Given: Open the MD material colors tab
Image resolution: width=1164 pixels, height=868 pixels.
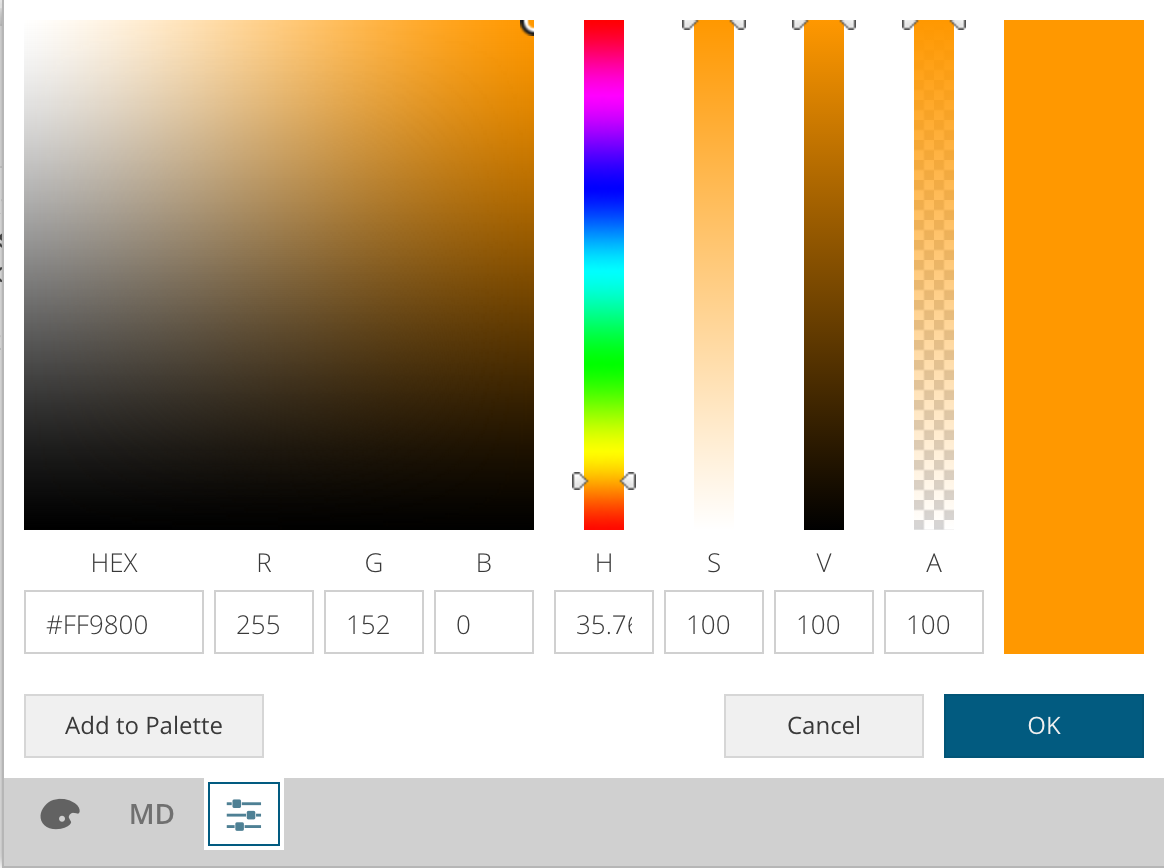Looking at the screenshot, I should coord(151,814).
